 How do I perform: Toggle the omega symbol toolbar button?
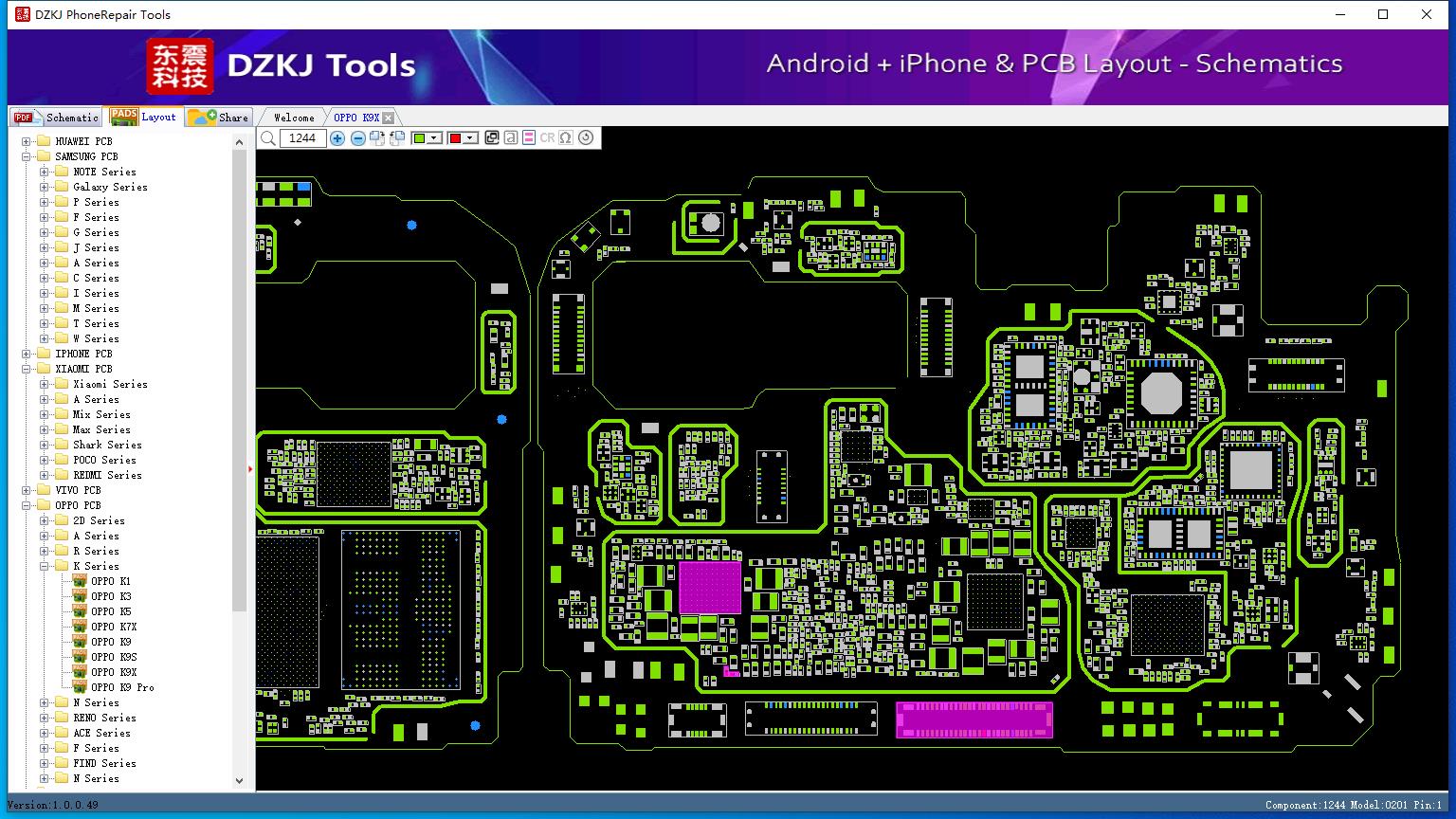[x=566, y=138]
